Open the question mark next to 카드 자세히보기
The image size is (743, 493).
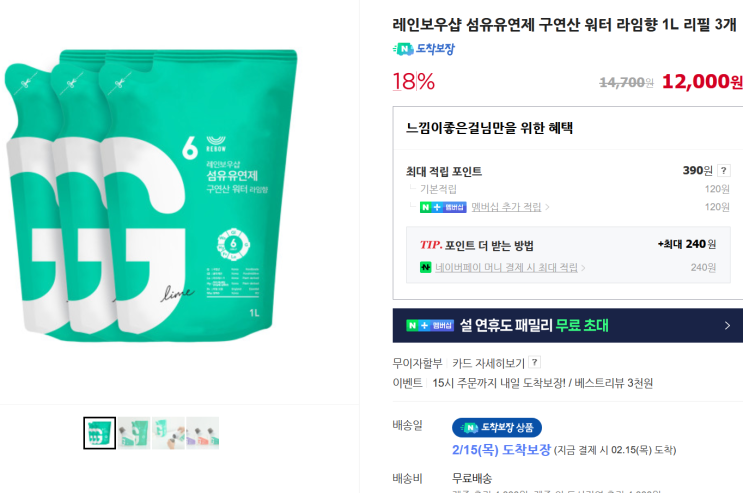coord(535,363)
